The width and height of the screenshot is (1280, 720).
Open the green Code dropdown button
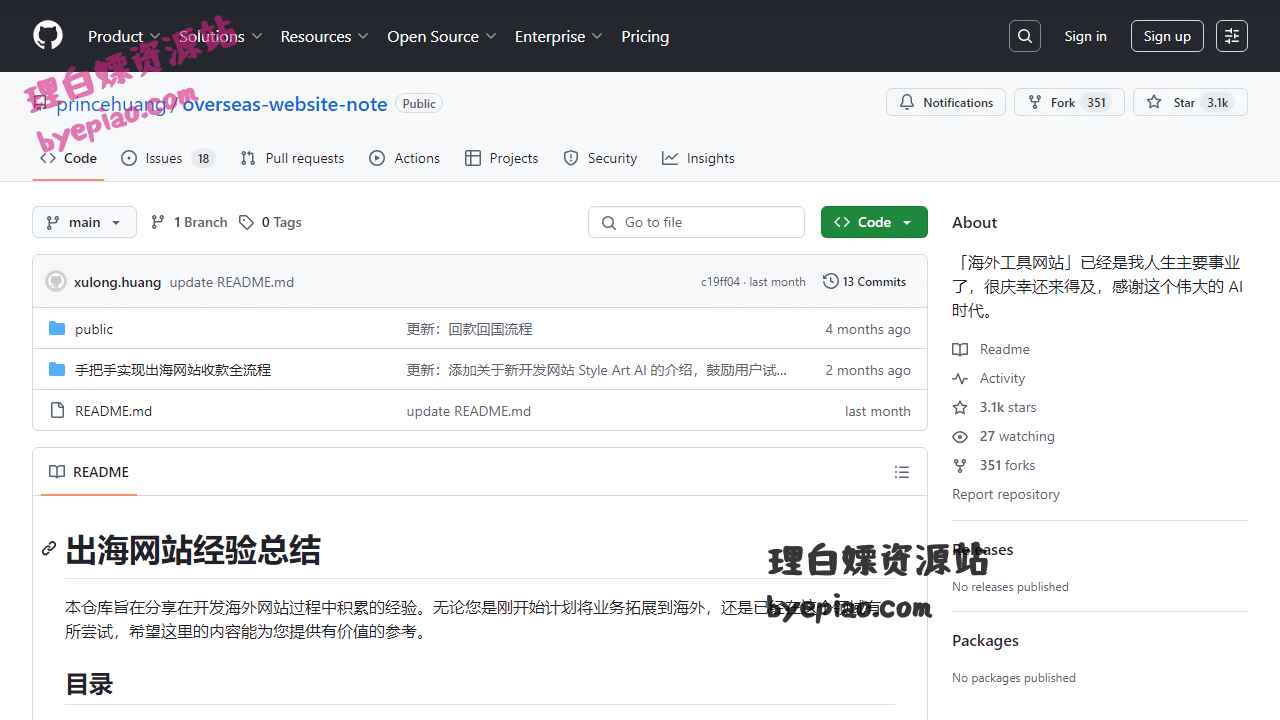874,222
